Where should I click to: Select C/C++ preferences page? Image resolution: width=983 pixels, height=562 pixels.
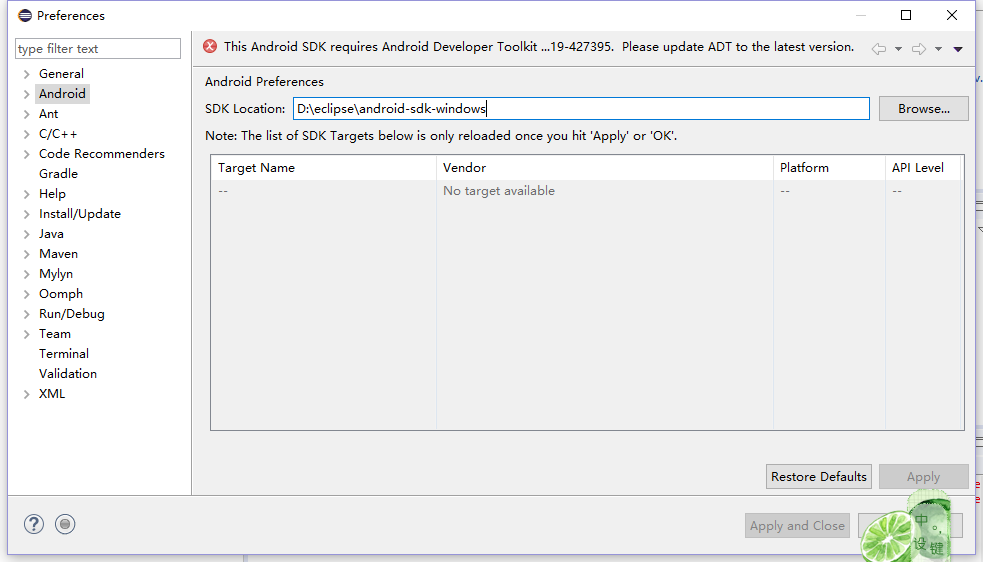(58, 134)
